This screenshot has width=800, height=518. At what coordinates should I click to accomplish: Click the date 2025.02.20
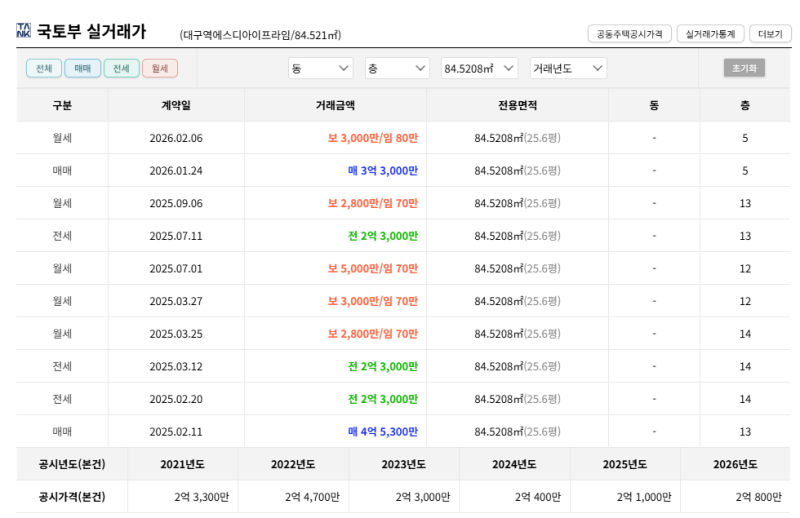coord(176,400)
